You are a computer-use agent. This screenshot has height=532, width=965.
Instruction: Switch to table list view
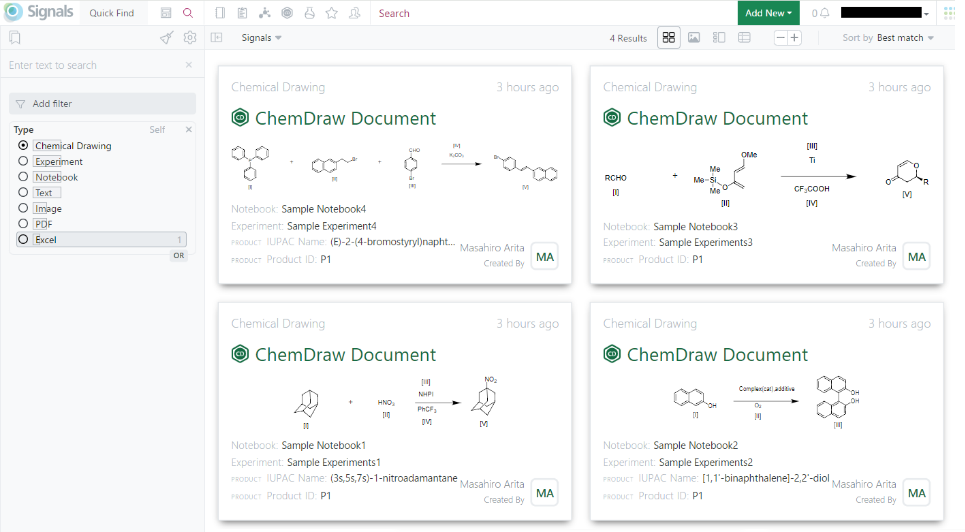[744, 38]
